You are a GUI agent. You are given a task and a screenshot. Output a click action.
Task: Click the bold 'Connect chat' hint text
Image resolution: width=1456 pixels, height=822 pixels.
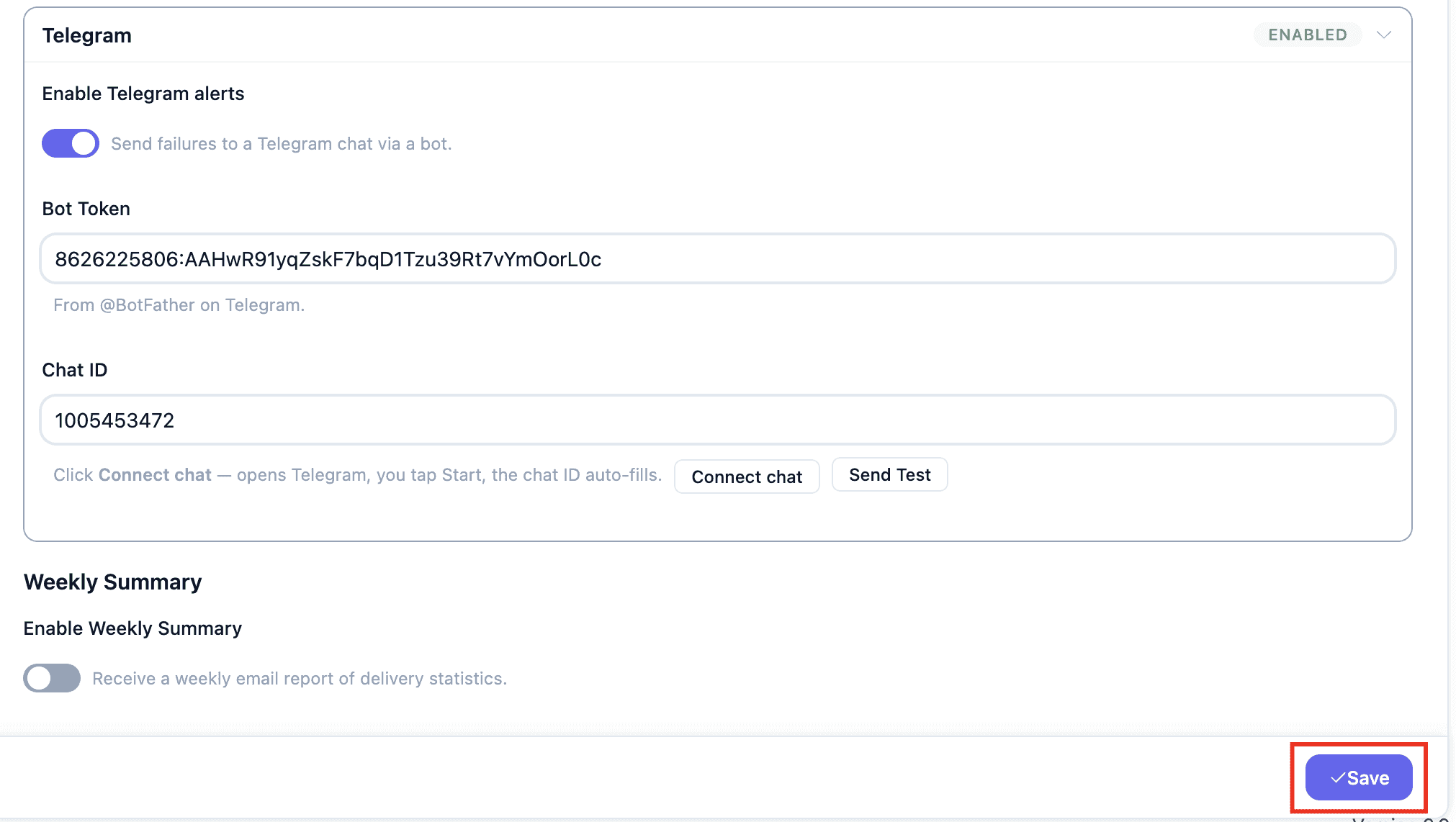pyautogui.click(x=155, y=475)
